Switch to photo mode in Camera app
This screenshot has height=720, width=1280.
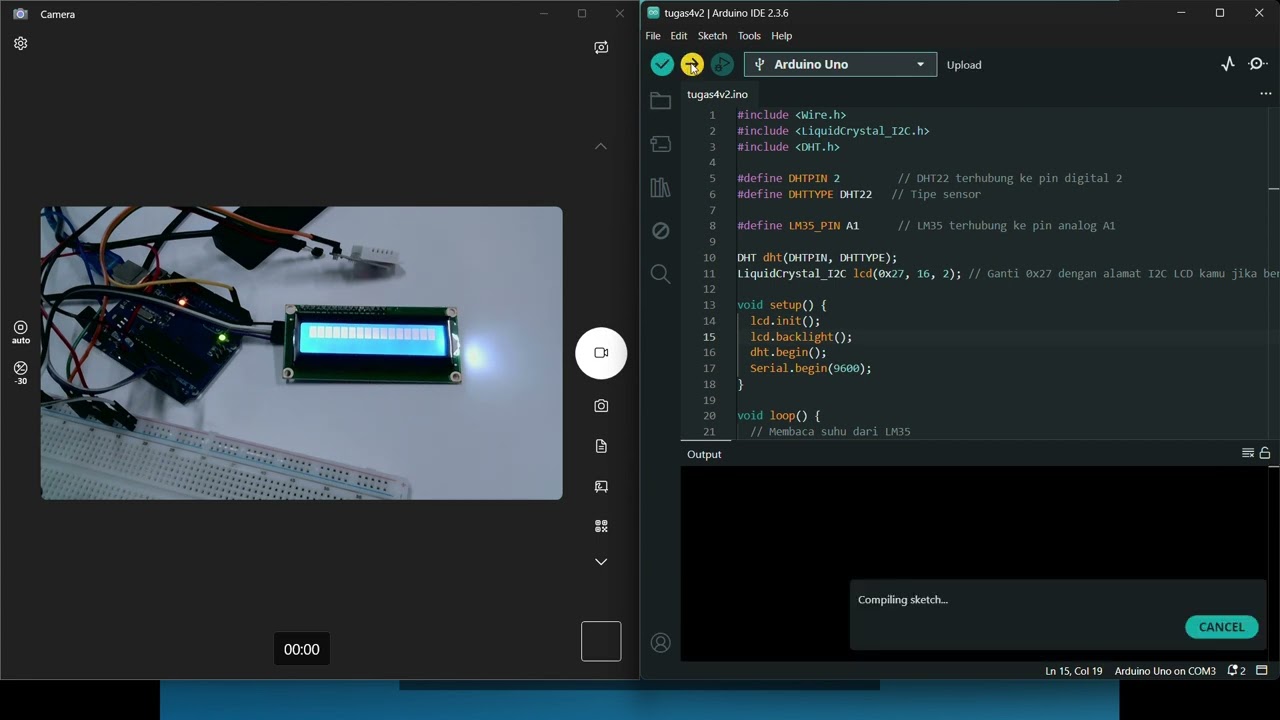coord(601,406)
